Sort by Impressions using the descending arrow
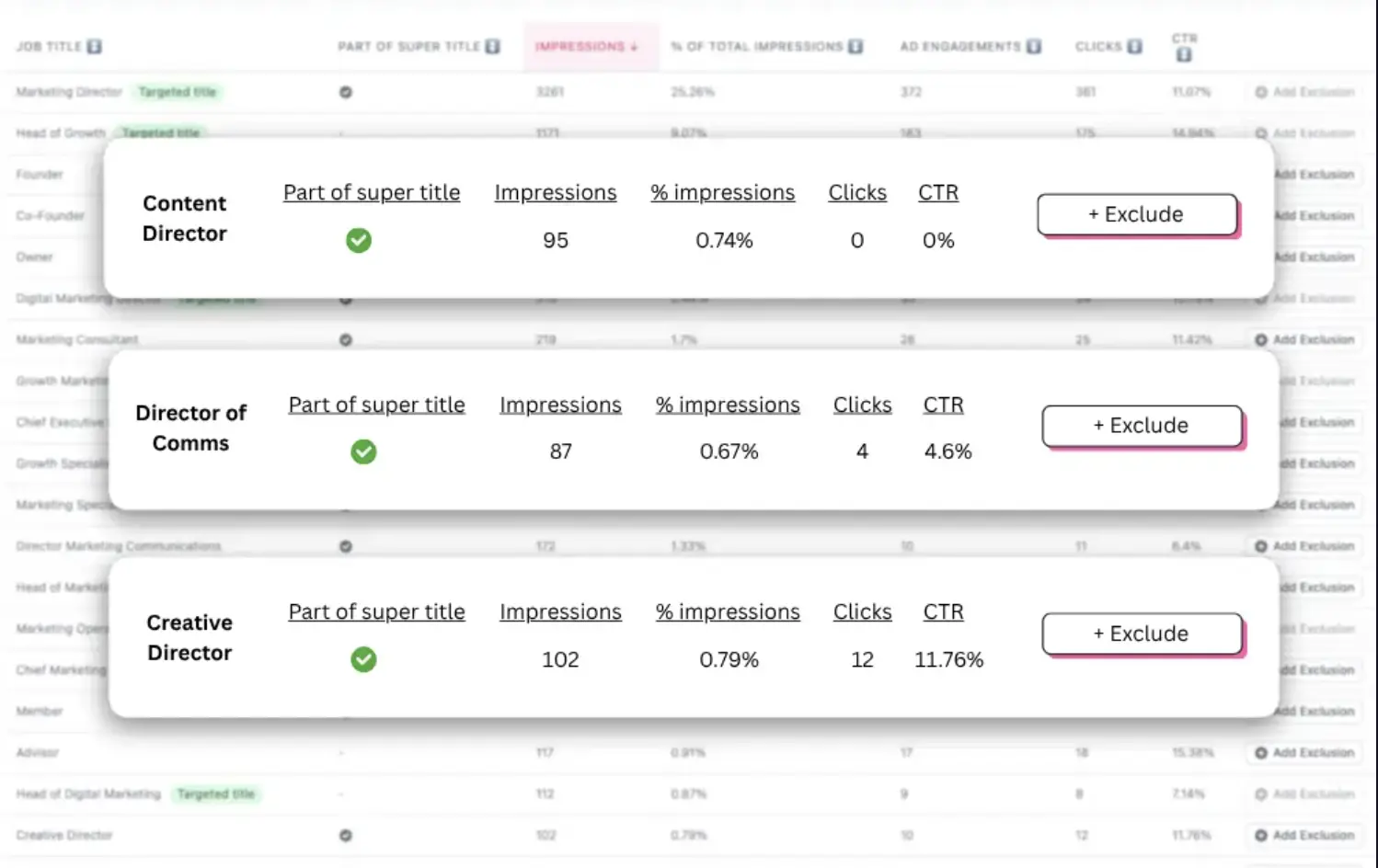Image resolution: width=1378 pixels, height=868 pixels. point(634,46)
